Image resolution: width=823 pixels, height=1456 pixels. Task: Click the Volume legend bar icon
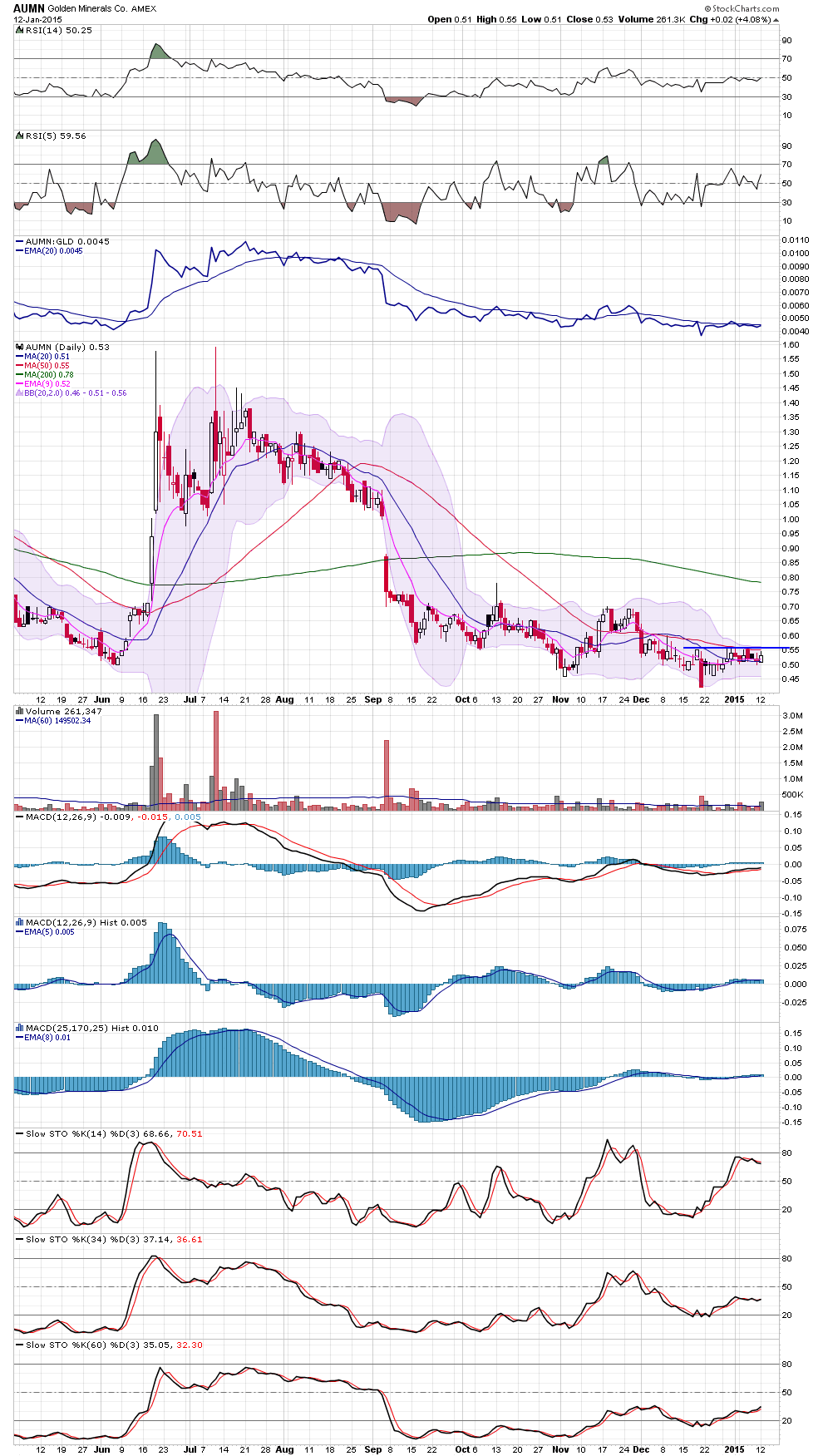pos(19,711)
